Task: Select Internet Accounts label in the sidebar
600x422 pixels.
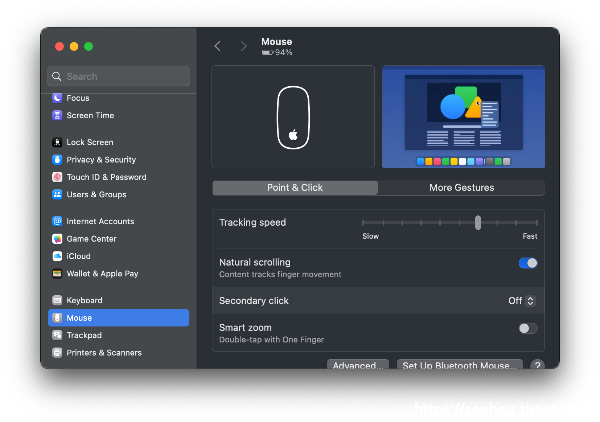Action: click(x=100, y=221)
